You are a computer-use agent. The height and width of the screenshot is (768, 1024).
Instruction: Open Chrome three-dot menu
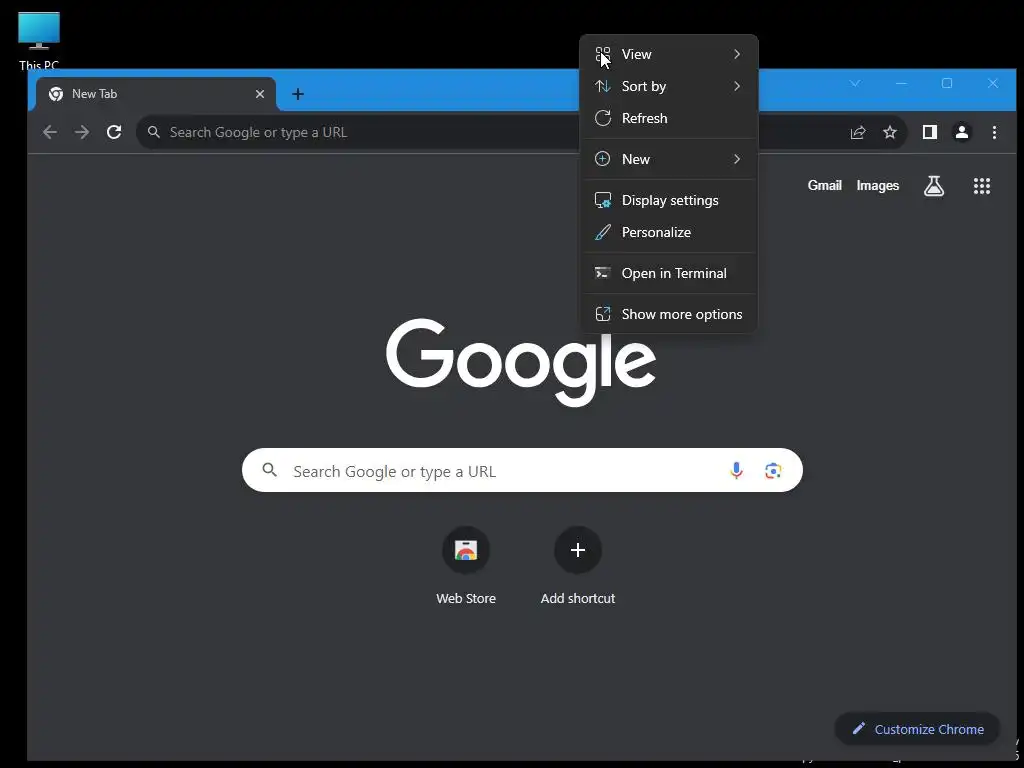pos(994,133)
